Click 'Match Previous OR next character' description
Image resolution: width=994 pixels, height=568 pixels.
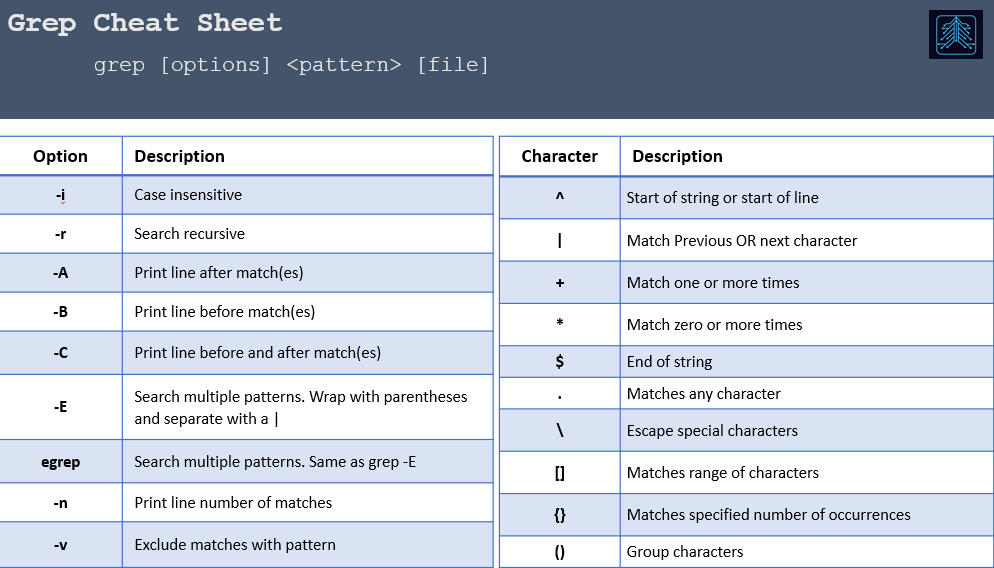point(742,241)
